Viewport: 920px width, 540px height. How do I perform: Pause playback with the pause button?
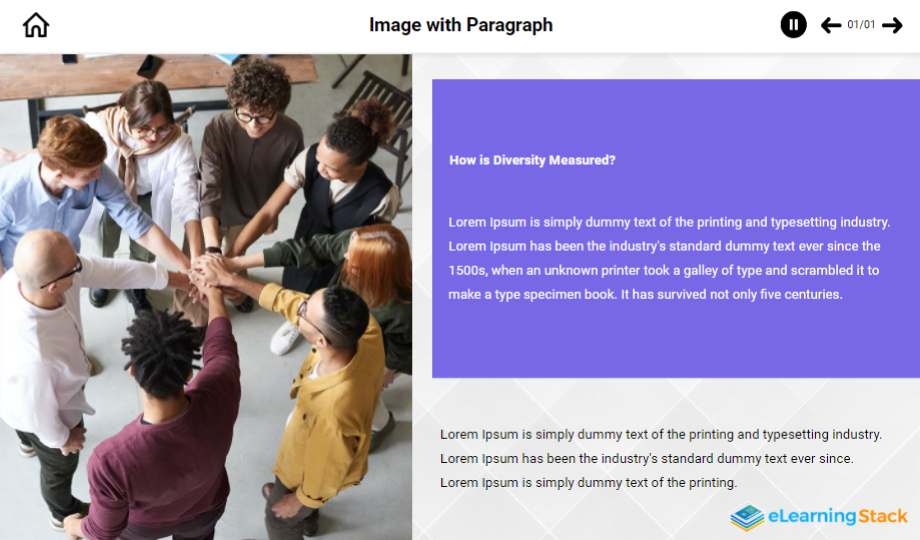(x=793, y=25)
